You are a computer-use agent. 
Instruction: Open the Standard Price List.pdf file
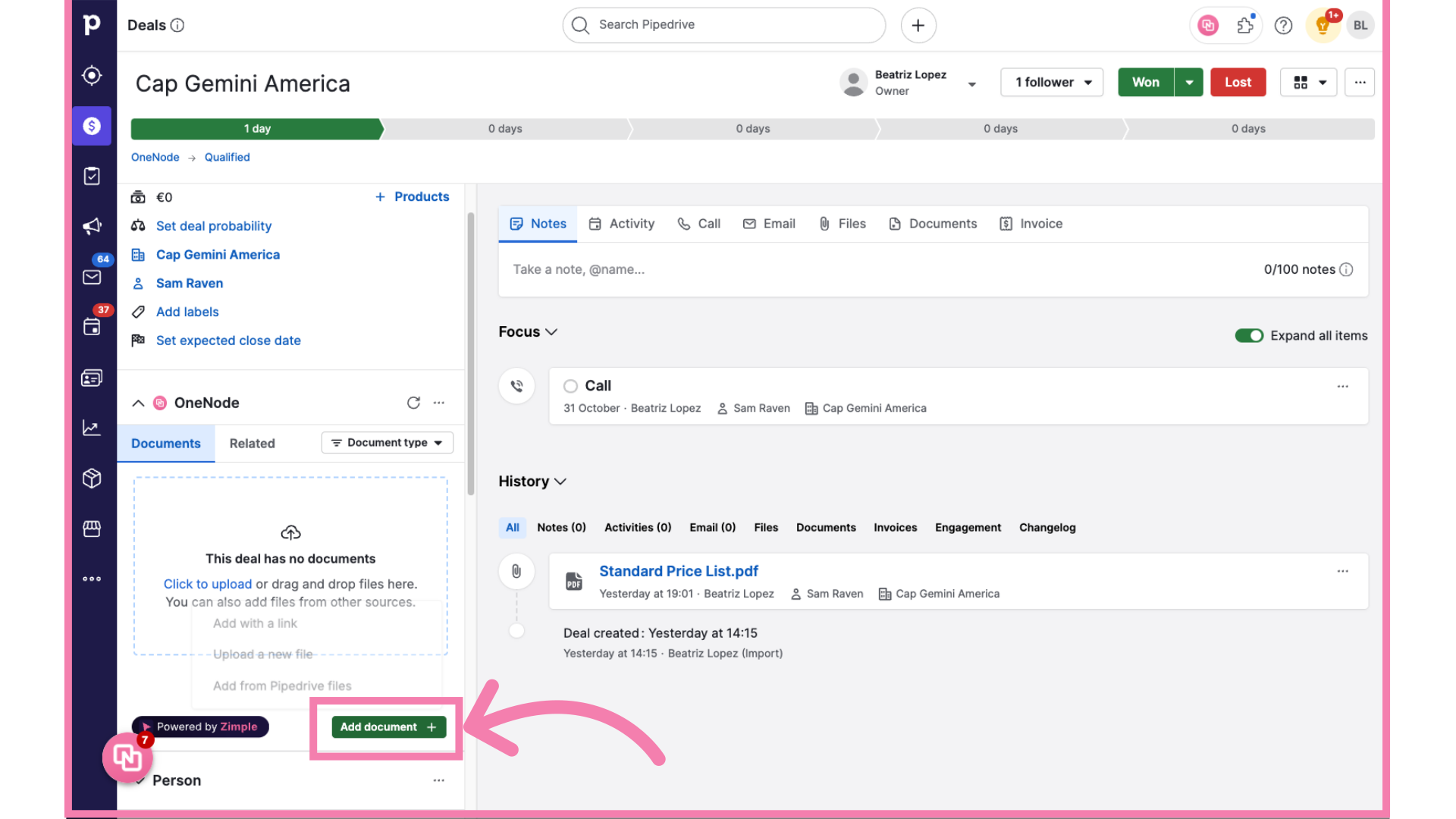pyautogui.click(x=679, y=572)
